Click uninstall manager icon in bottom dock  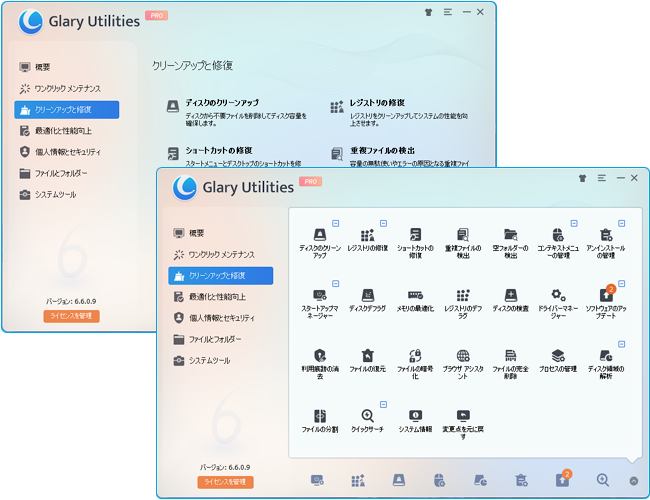click(521, 481)
